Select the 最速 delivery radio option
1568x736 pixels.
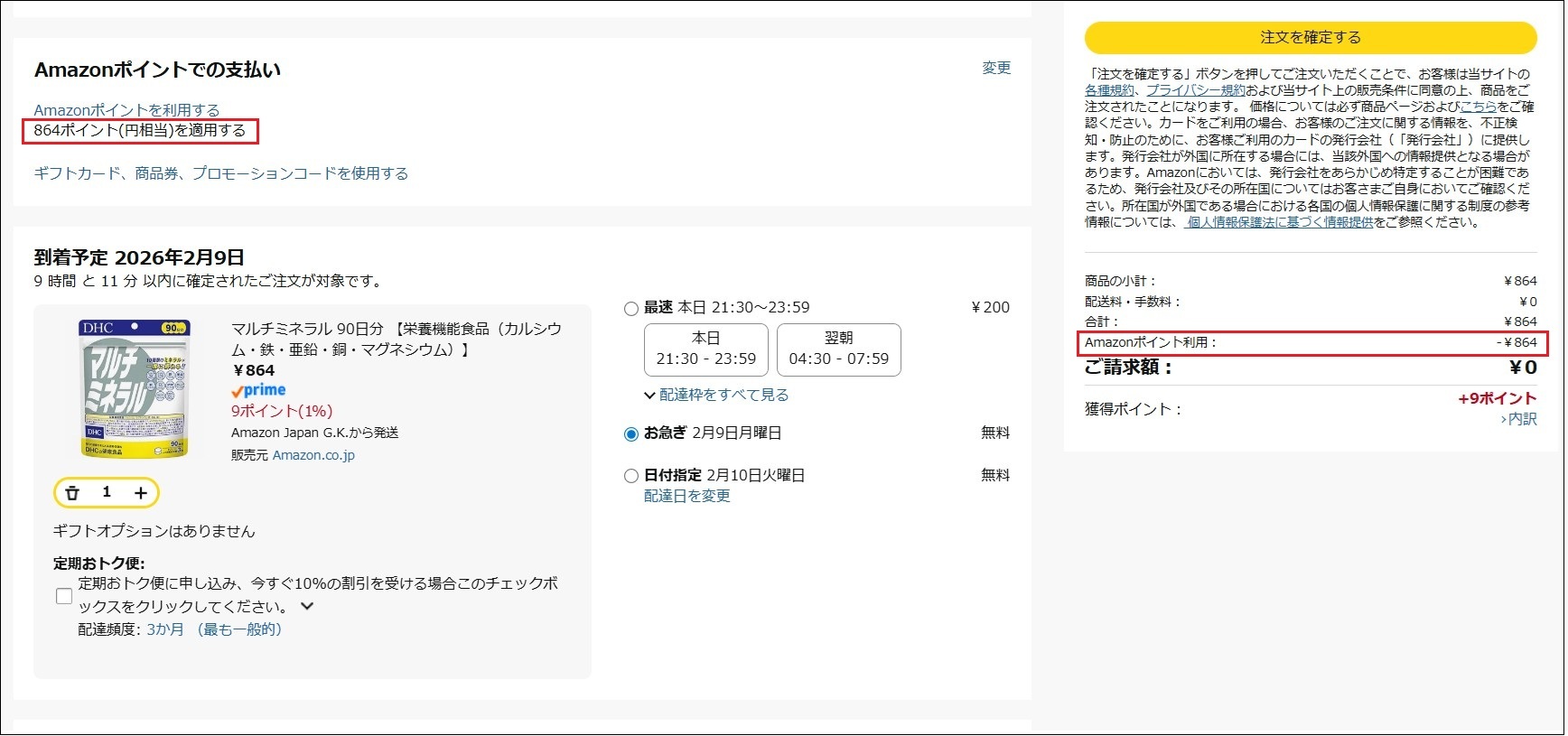[631, 309]
